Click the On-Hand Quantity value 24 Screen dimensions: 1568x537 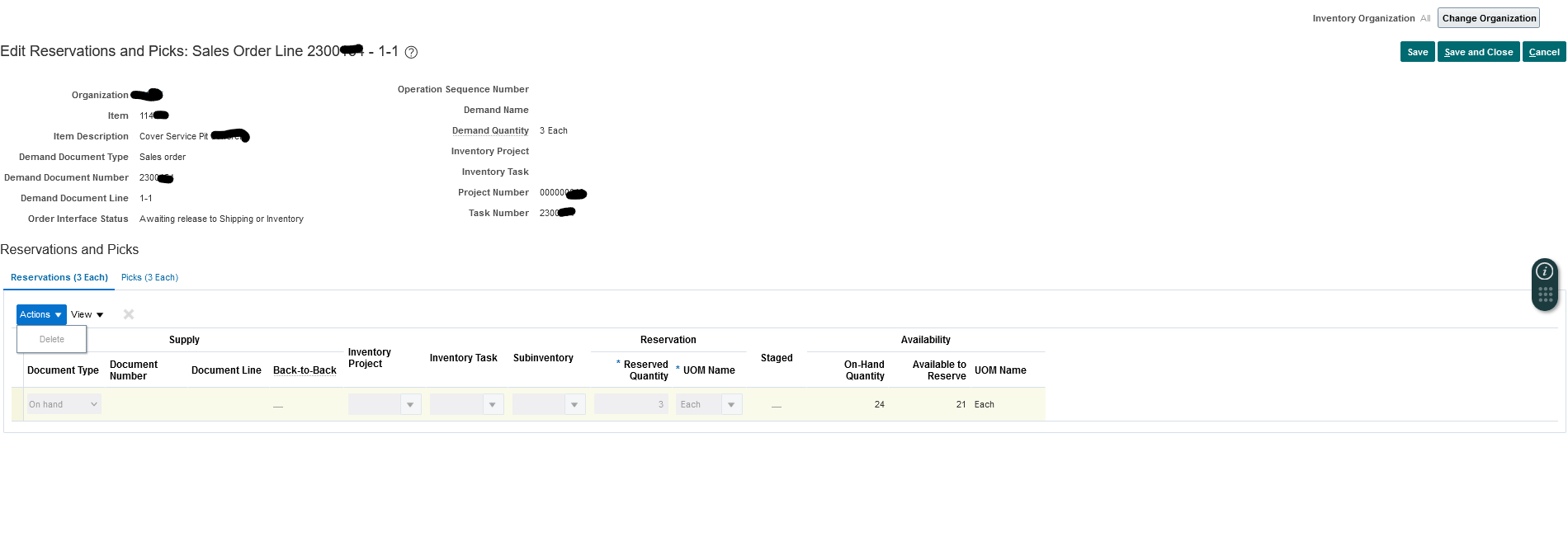(x=879, y=404)
